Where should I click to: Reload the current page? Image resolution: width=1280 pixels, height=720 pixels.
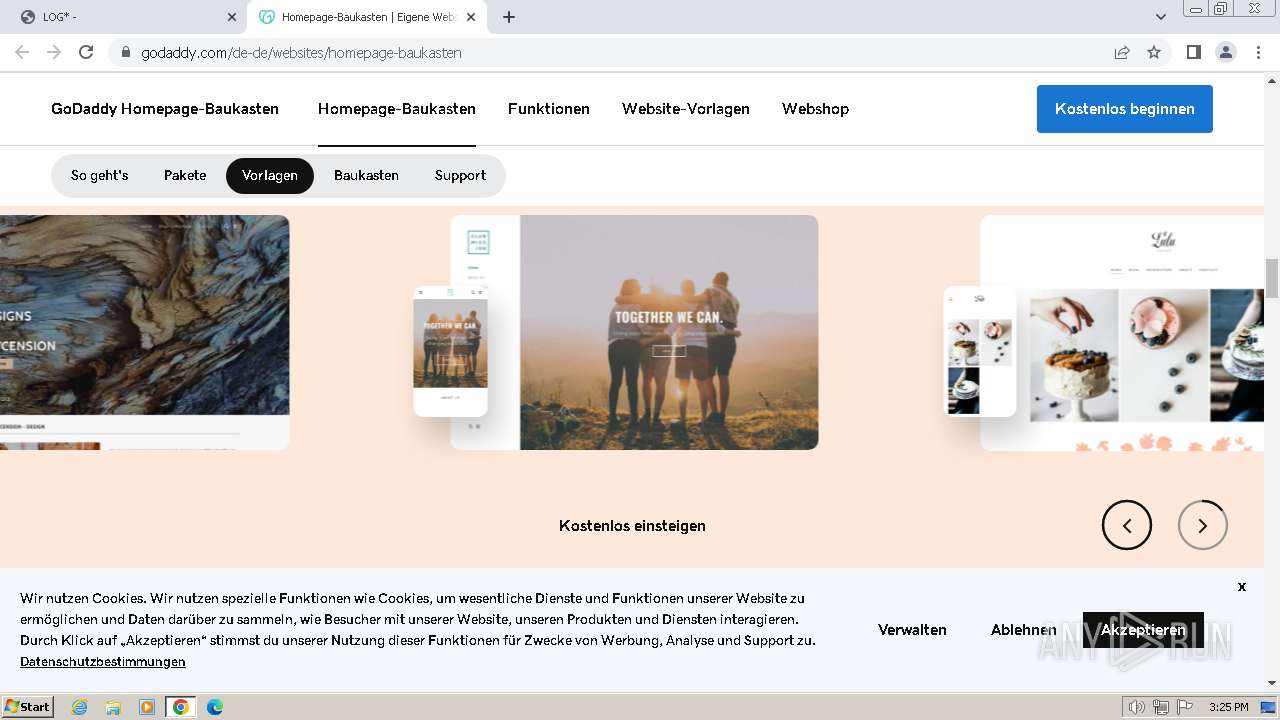tap(86, 52)
